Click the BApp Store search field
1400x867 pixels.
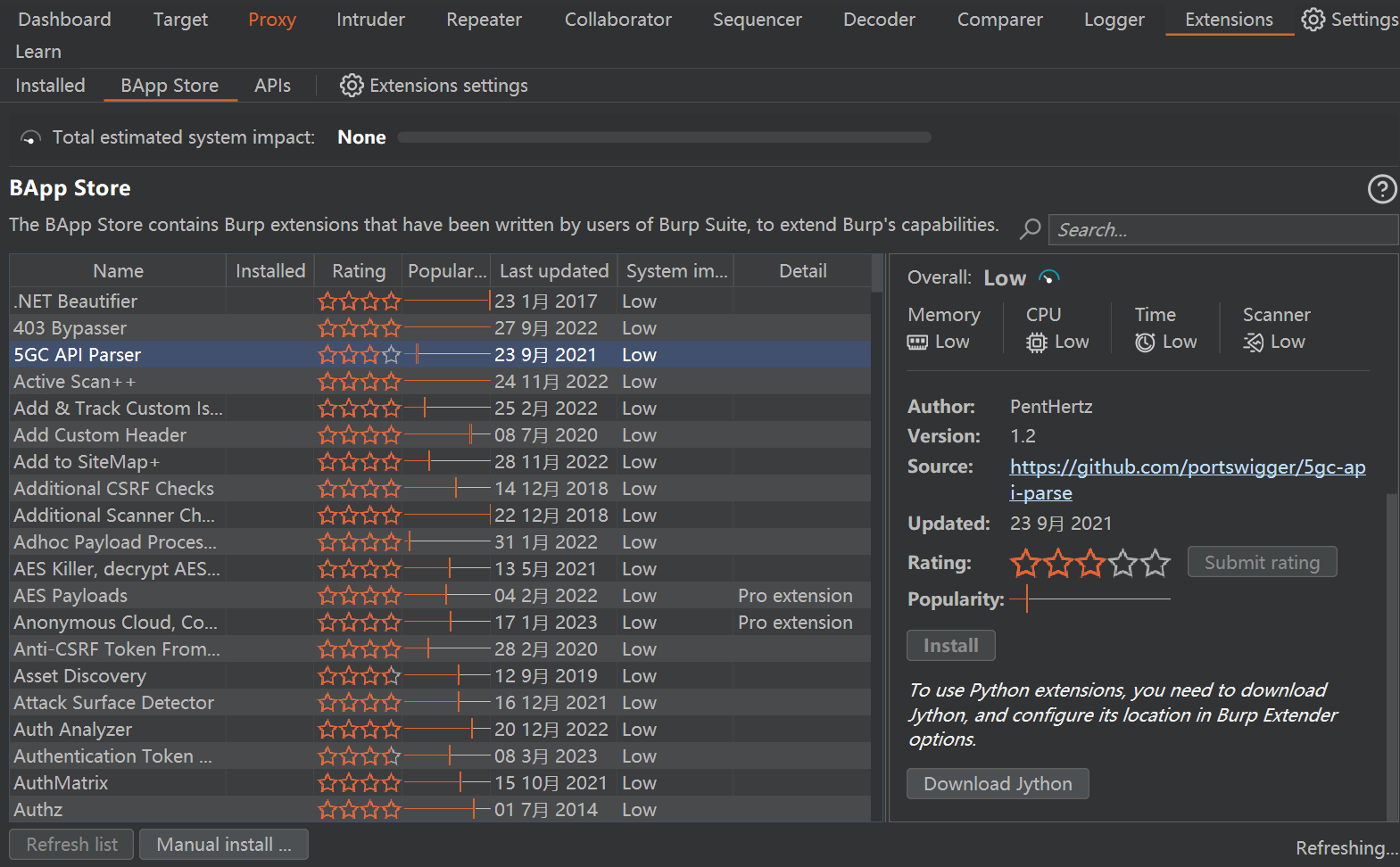tap(1222, 230)
